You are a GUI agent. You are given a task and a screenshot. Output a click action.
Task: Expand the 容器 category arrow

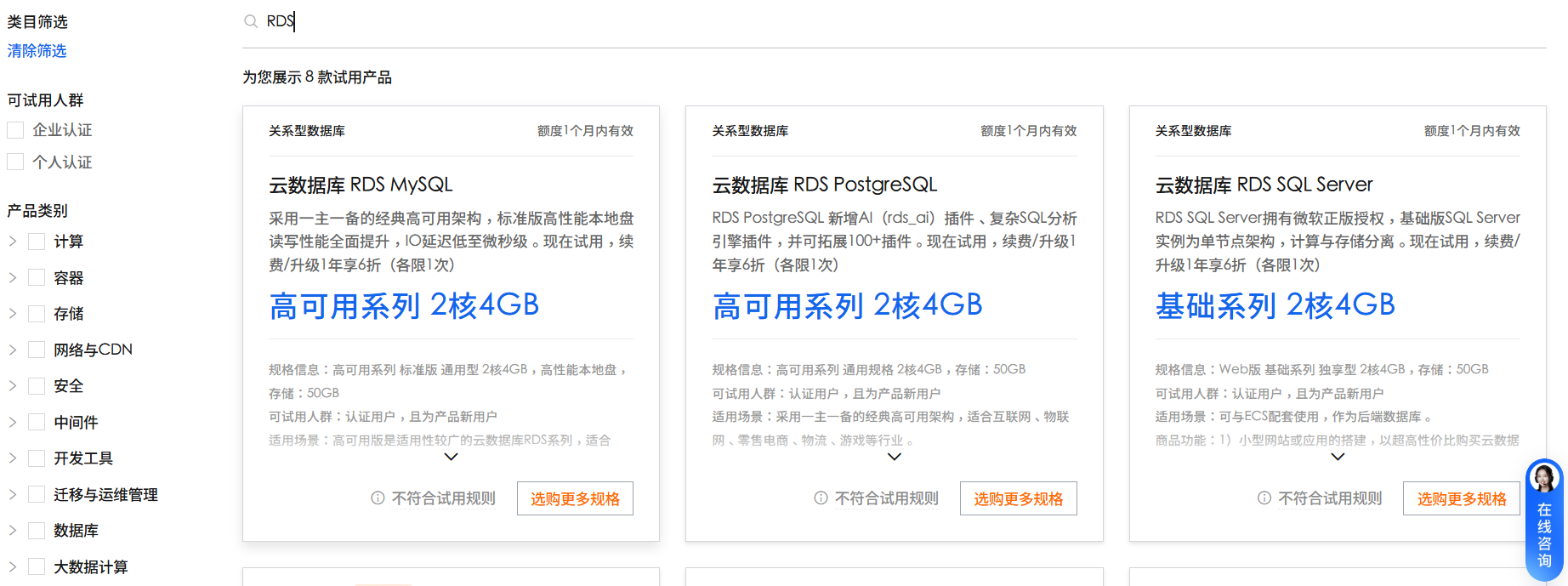(13, 277)
